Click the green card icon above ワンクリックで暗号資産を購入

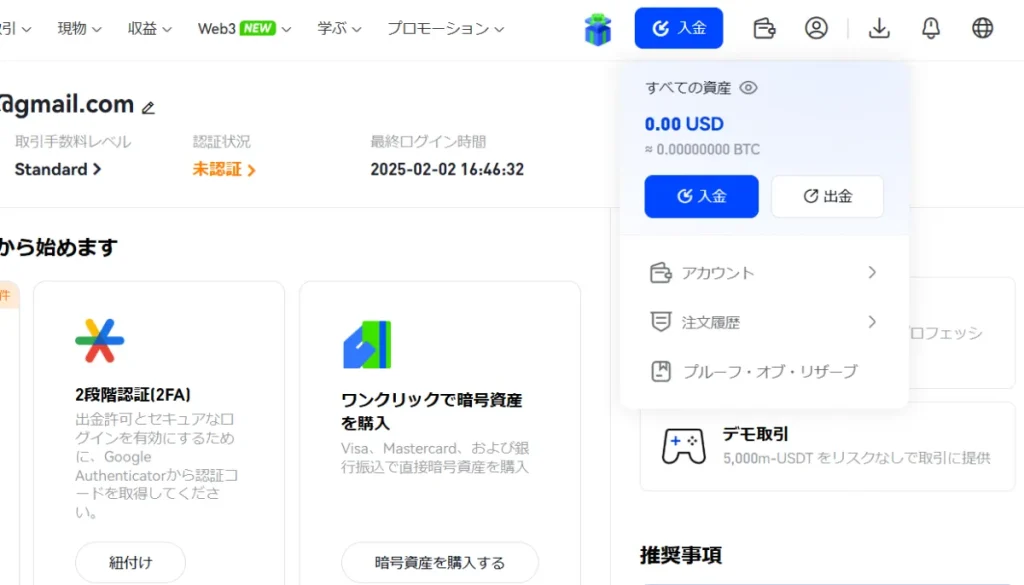coord(369,341)
